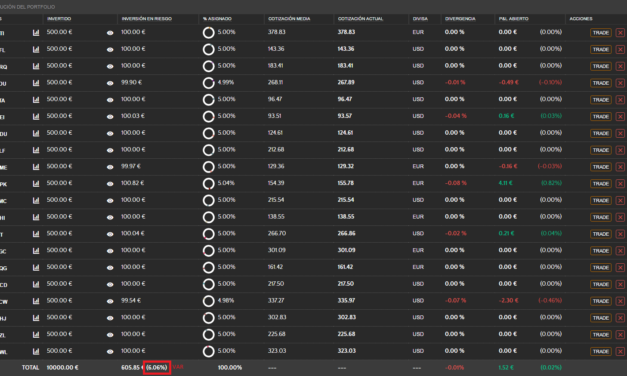The width and height of the screenshot is (627, 376).
Task: Toggle the eye icon in the 96.47 row
Action: click(110, 100)
